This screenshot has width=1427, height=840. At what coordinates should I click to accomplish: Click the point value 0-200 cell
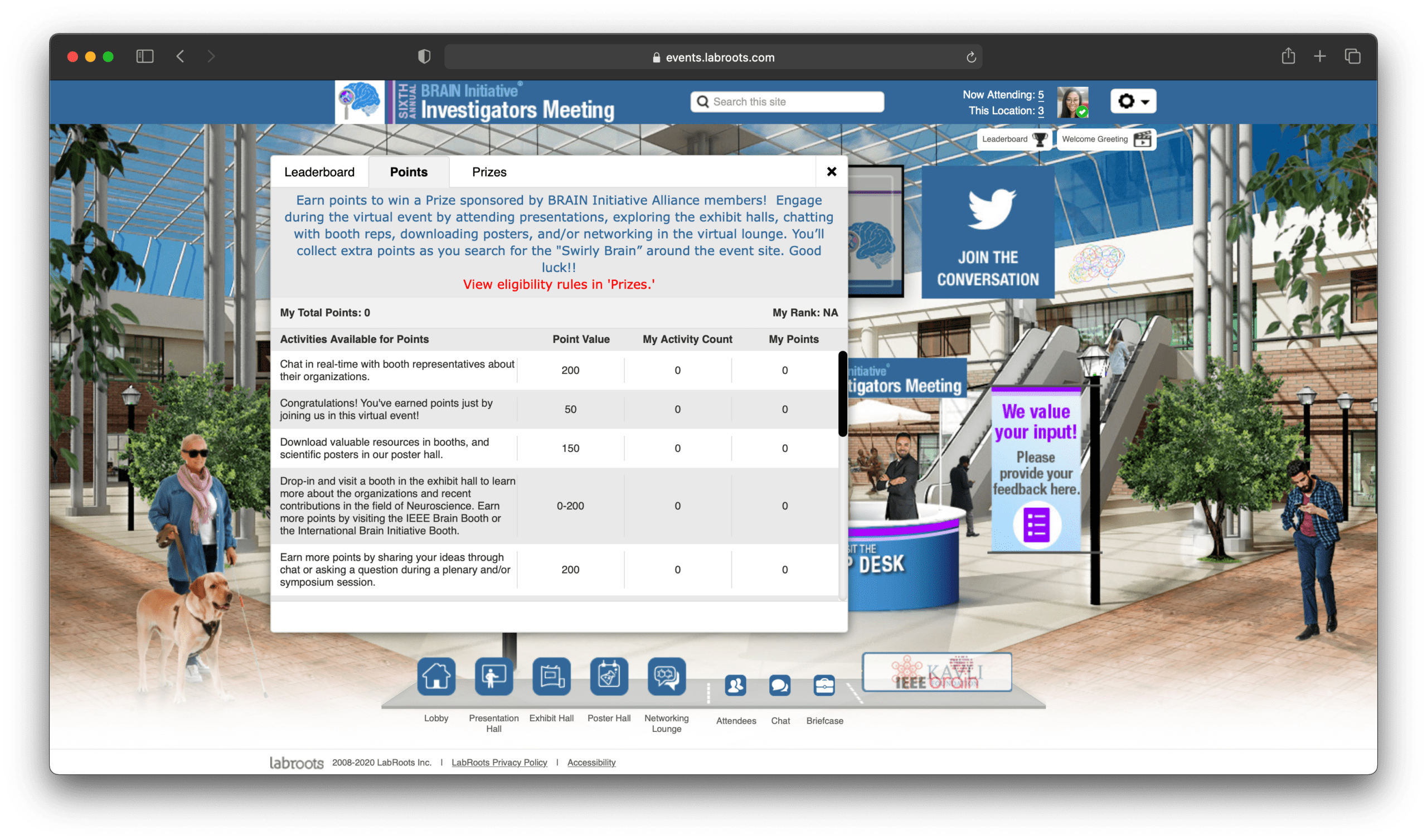(570, 506)
